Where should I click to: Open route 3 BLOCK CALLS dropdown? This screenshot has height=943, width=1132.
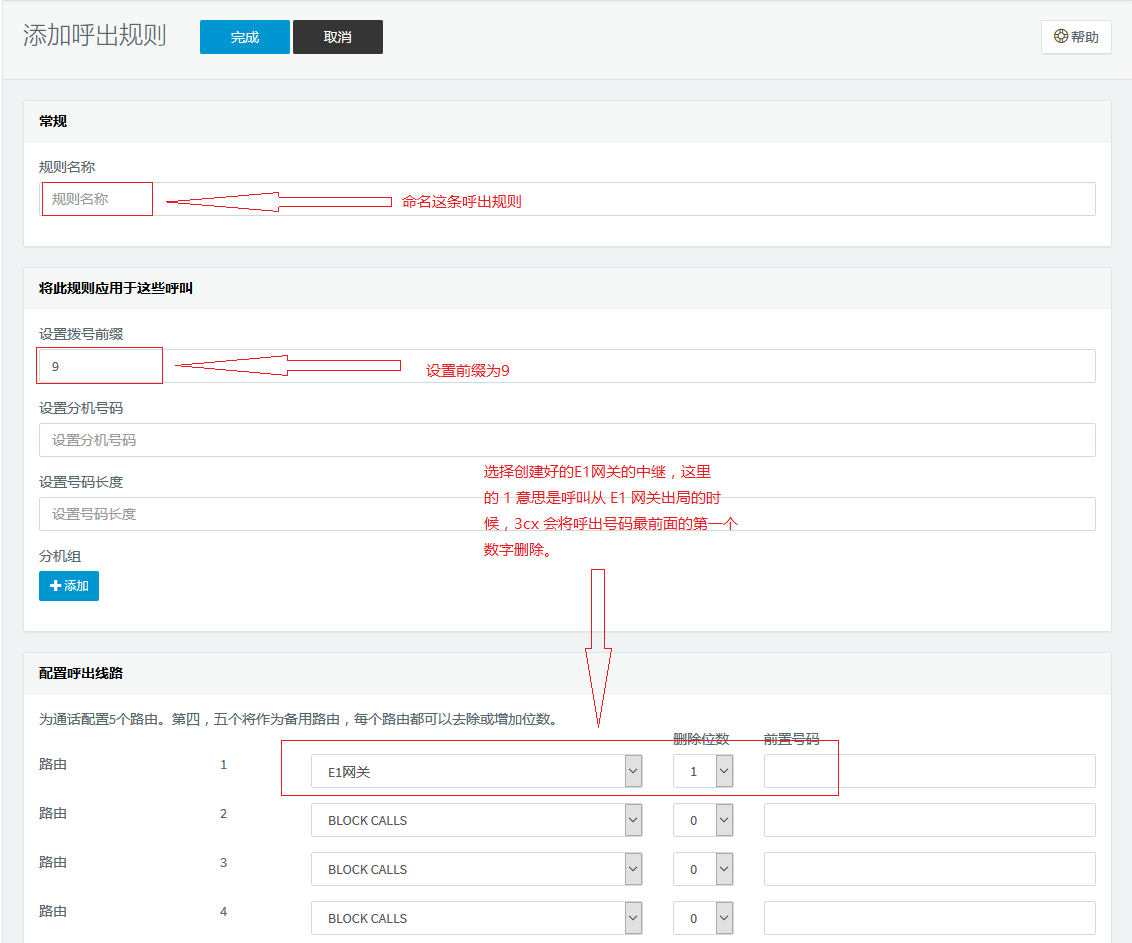coord(476,869)
